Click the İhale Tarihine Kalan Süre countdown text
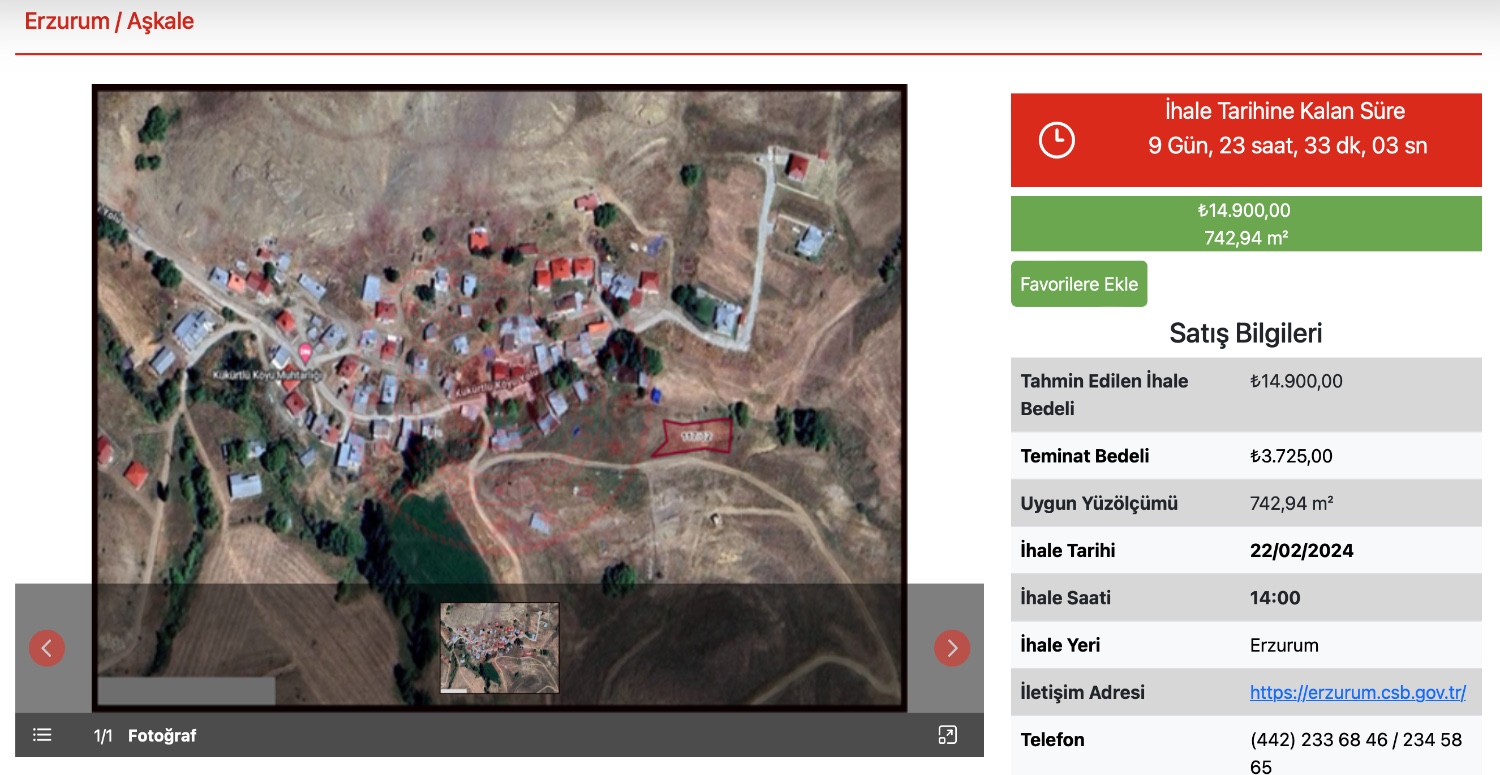This screenshot has width=1500, height=775. [1285, 111]
